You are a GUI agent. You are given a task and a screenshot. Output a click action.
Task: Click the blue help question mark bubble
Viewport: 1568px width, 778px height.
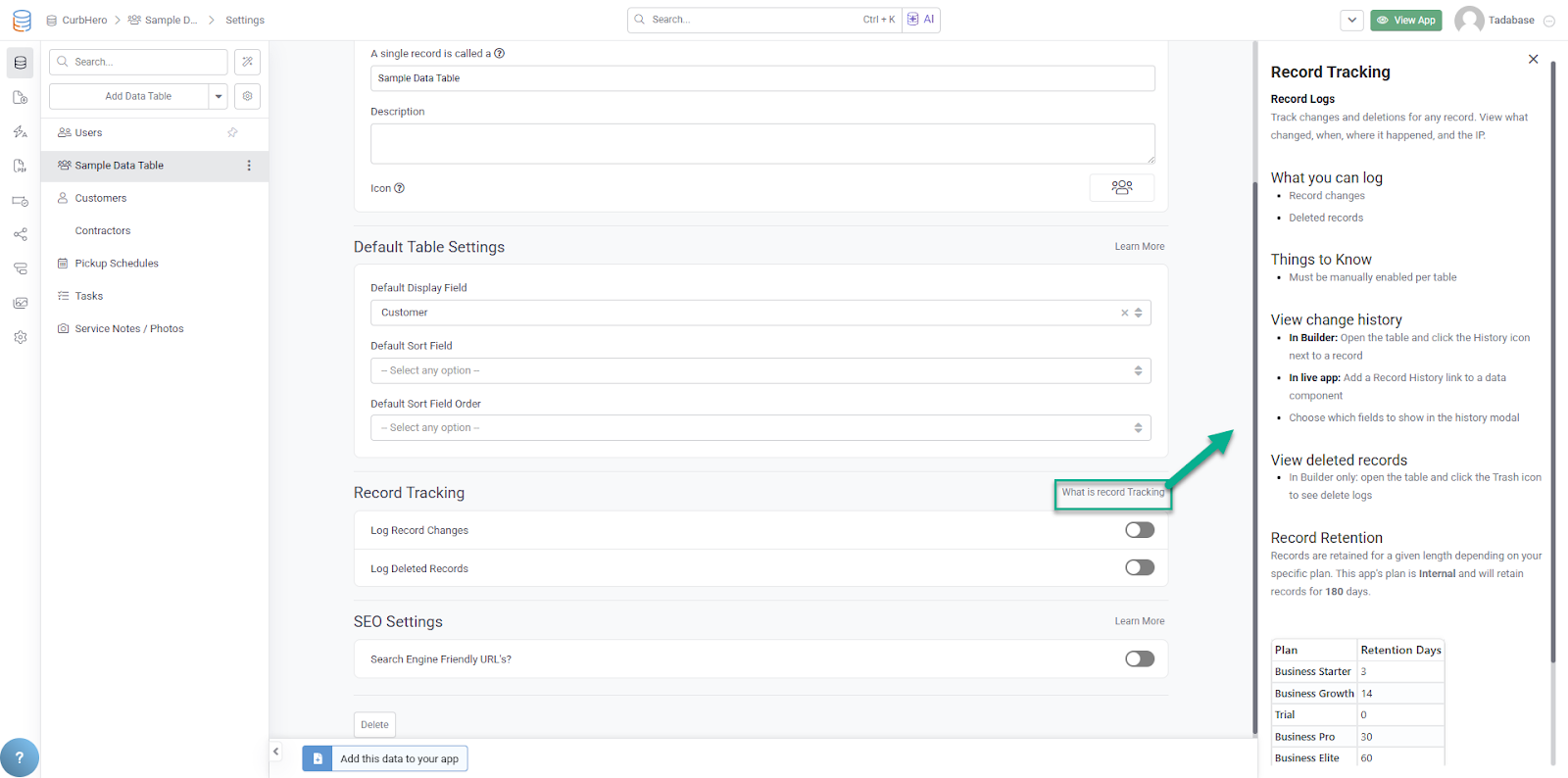20,757
